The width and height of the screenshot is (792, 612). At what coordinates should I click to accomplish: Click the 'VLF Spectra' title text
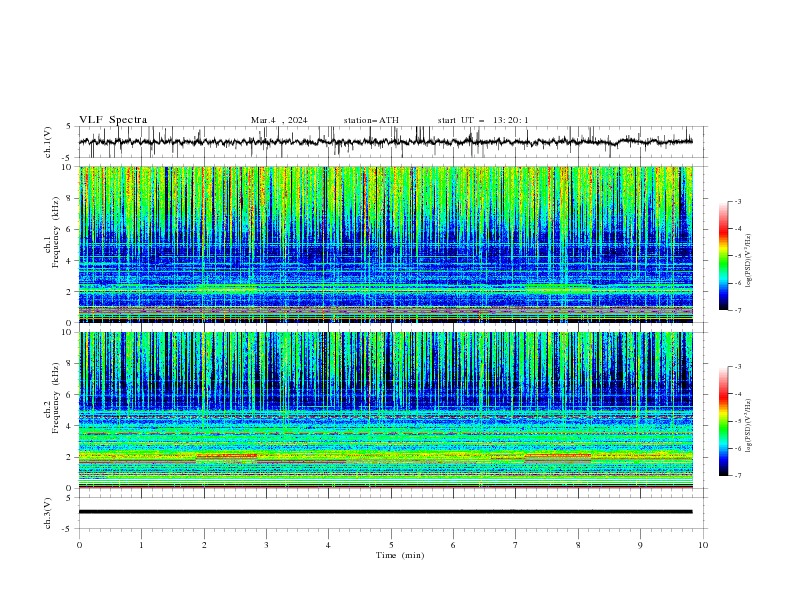click(x=113, y=120)
